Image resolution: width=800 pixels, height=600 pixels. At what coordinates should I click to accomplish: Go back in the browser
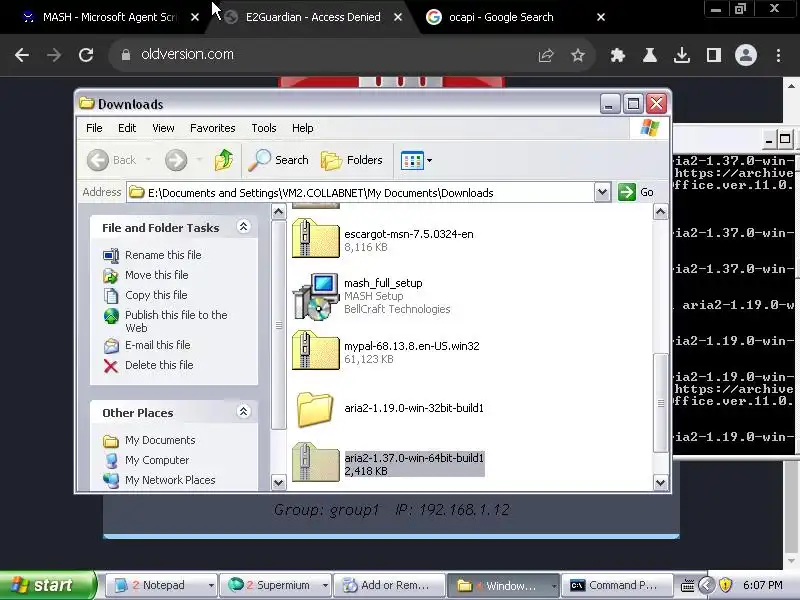point(22,55)
